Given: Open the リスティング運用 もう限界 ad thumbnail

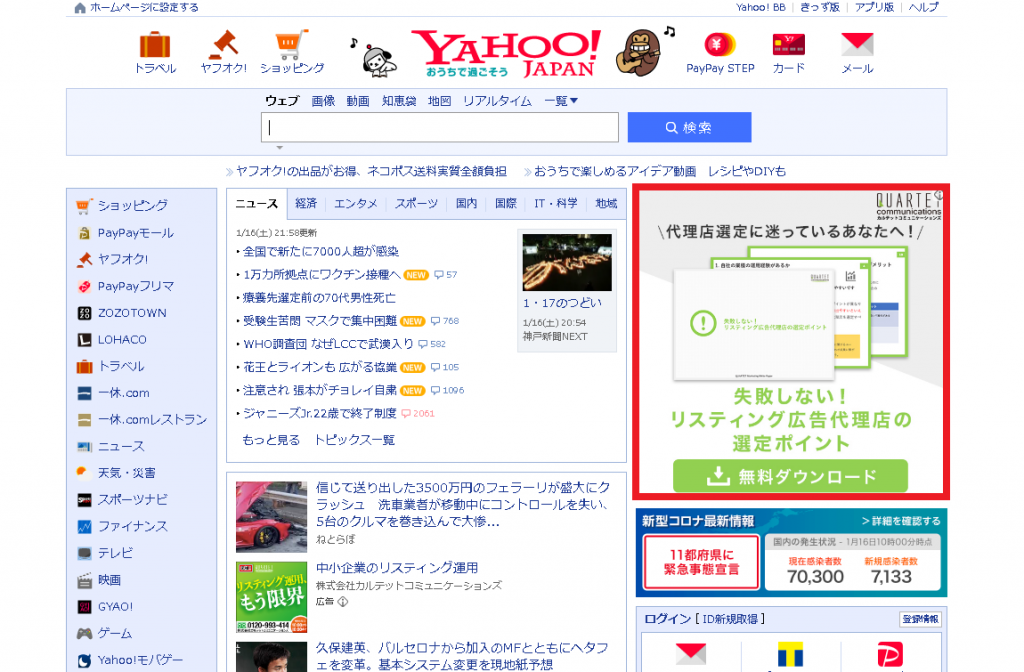Looking at the screenshot, I should tap(271, 598).
